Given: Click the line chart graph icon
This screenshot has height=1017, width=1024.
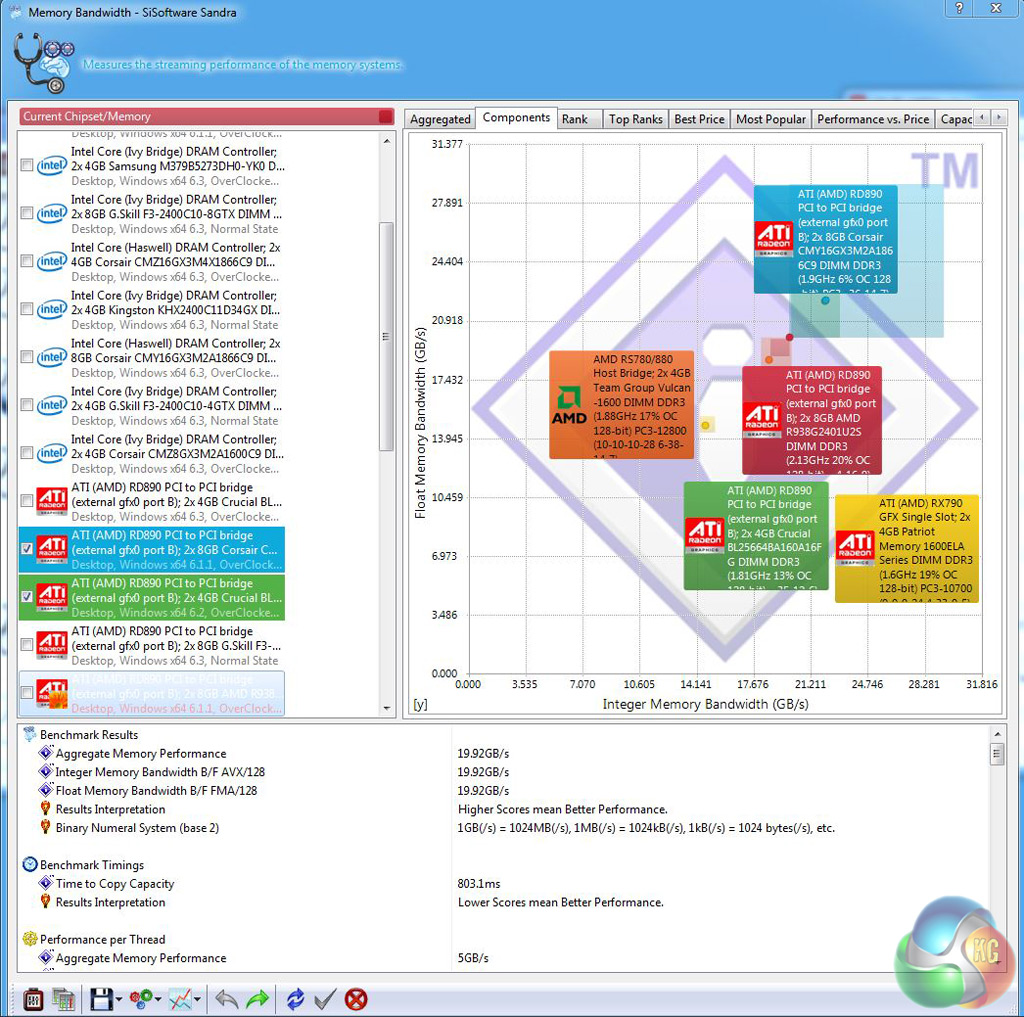Looking at the screenshot, I should (x=180, y=999).
